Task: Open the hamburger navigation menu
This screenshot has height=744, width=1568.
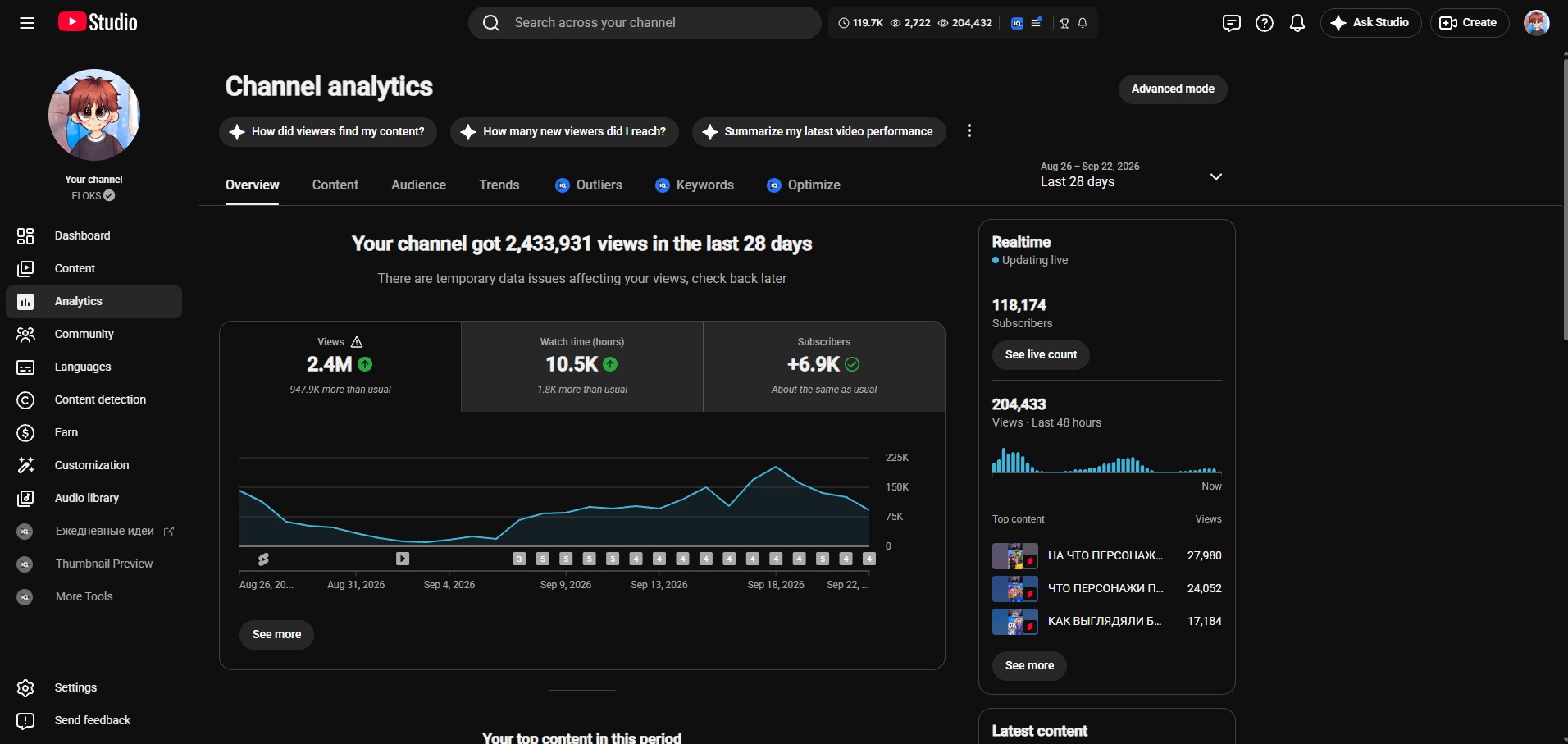Action: (x=27, y=23)
